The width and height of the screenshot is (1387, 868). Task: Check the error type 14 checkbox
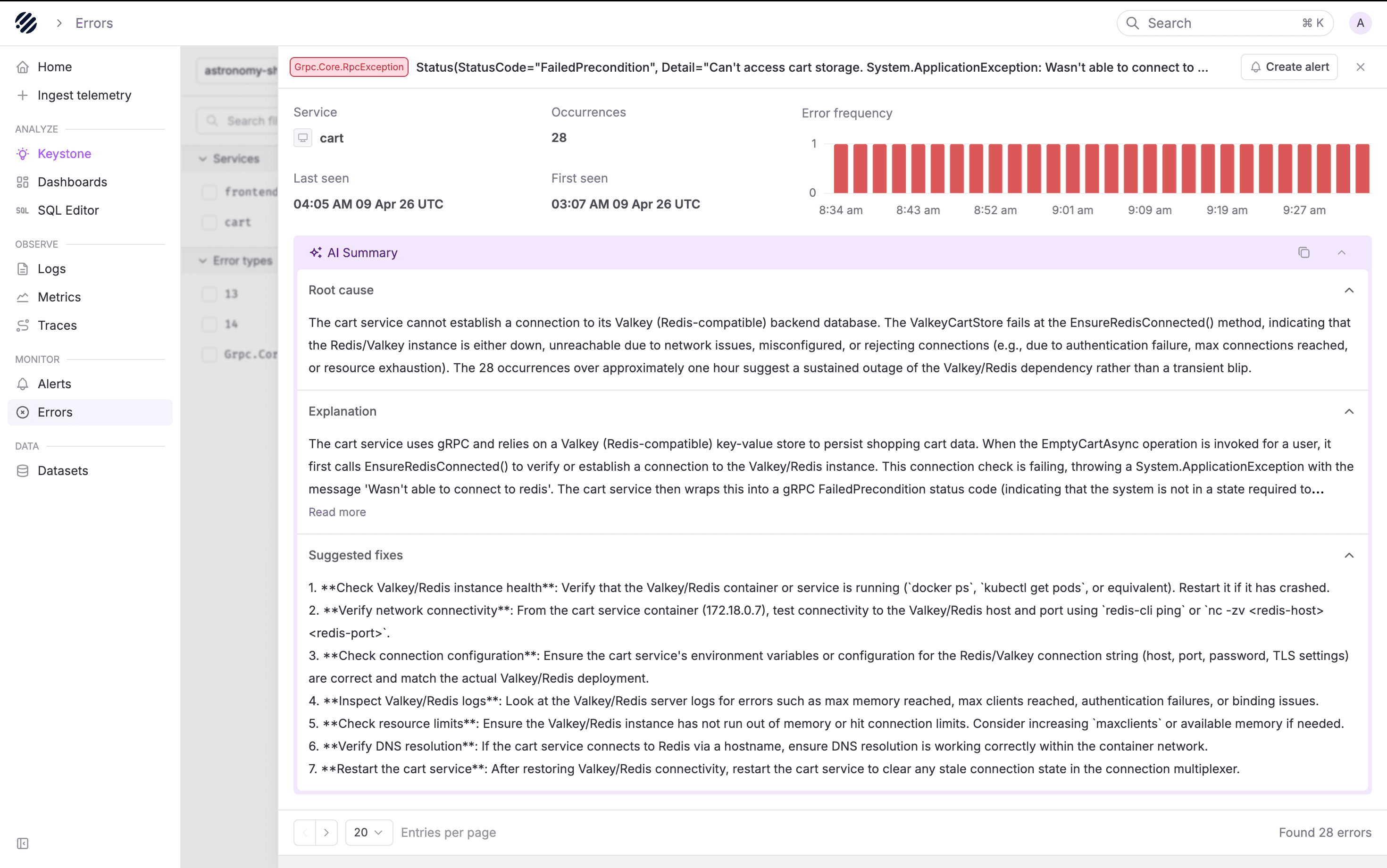(209, 325)
